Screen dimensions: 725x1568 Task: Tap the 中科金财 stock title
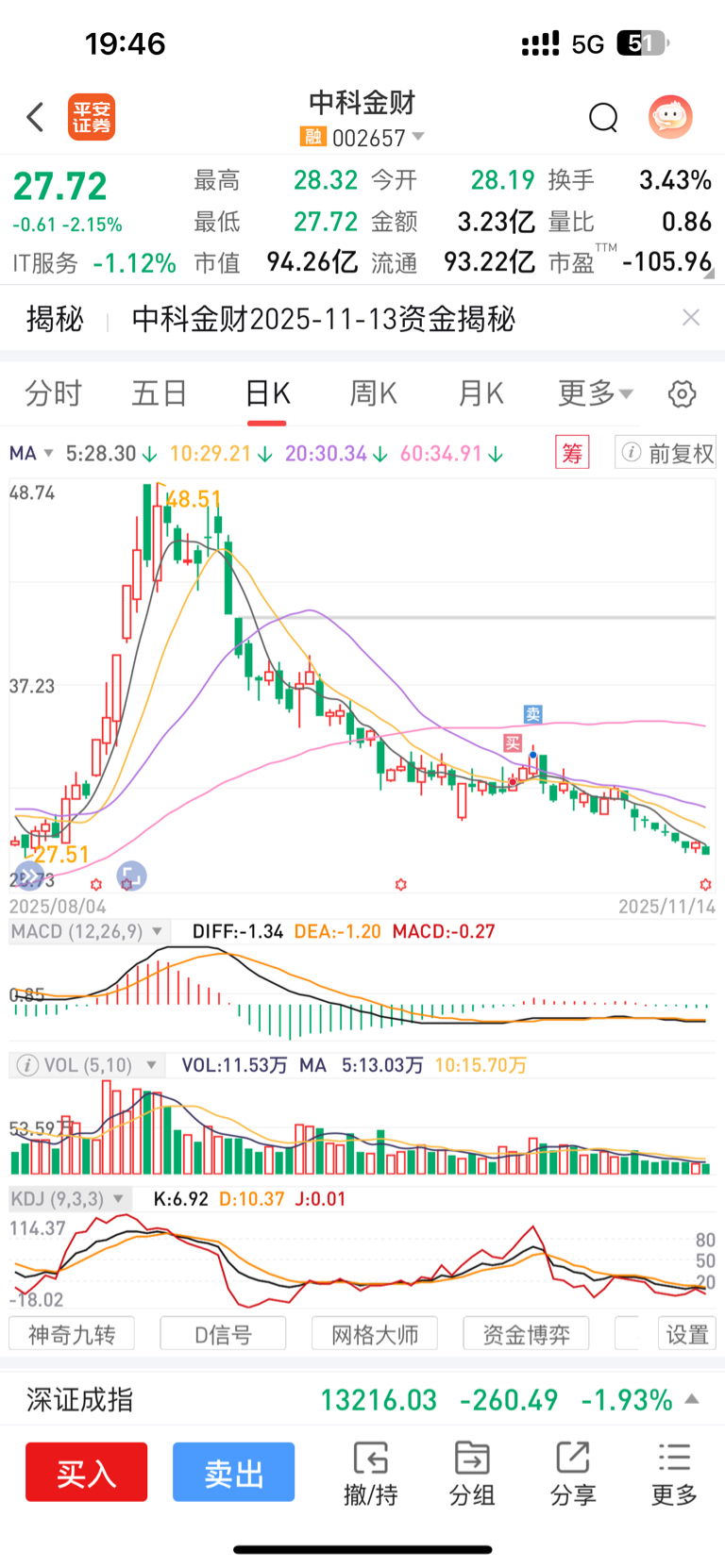362,103
